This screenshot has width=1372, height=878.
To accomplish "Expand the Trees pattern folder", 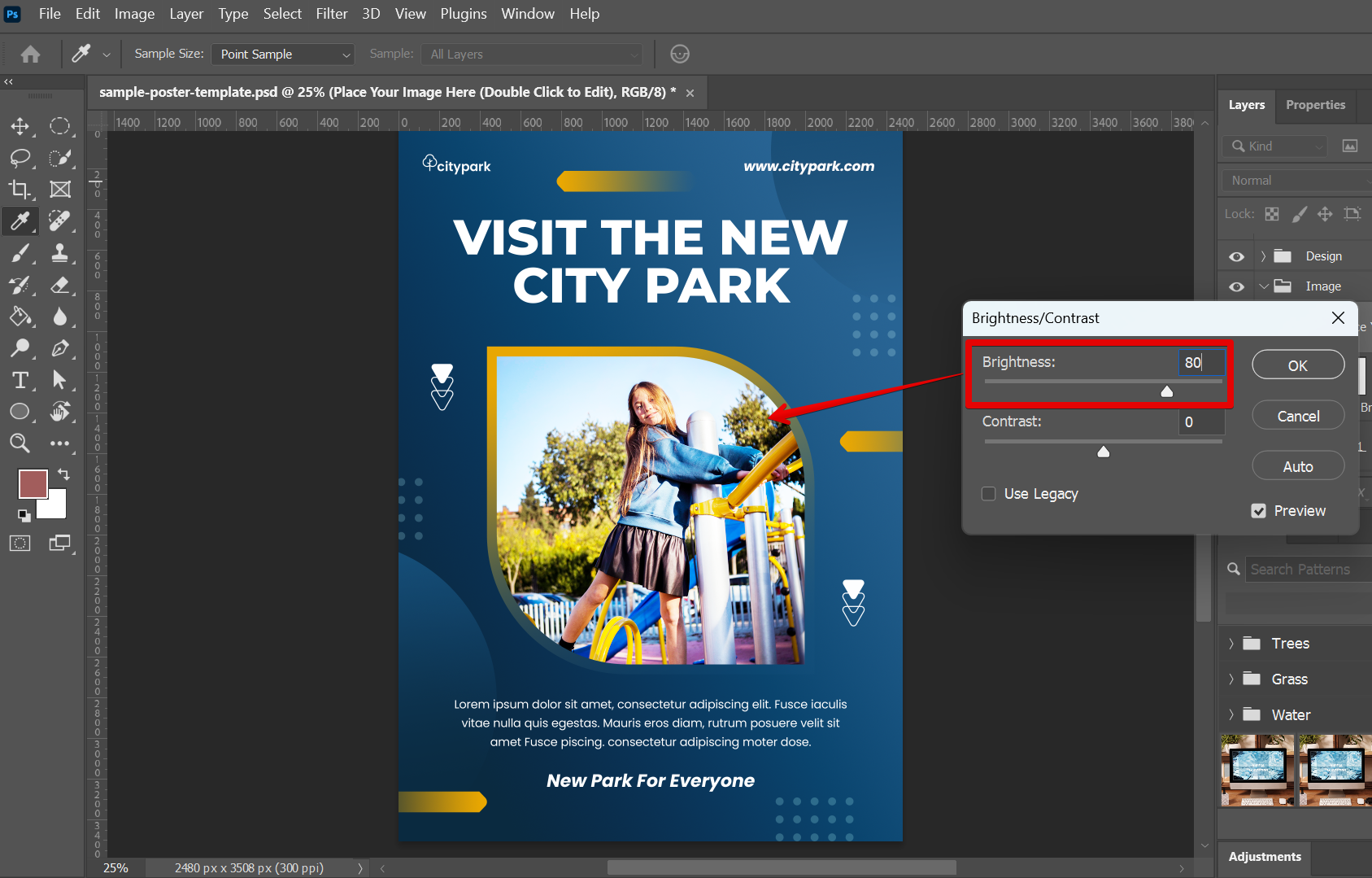I will 1231,644.
